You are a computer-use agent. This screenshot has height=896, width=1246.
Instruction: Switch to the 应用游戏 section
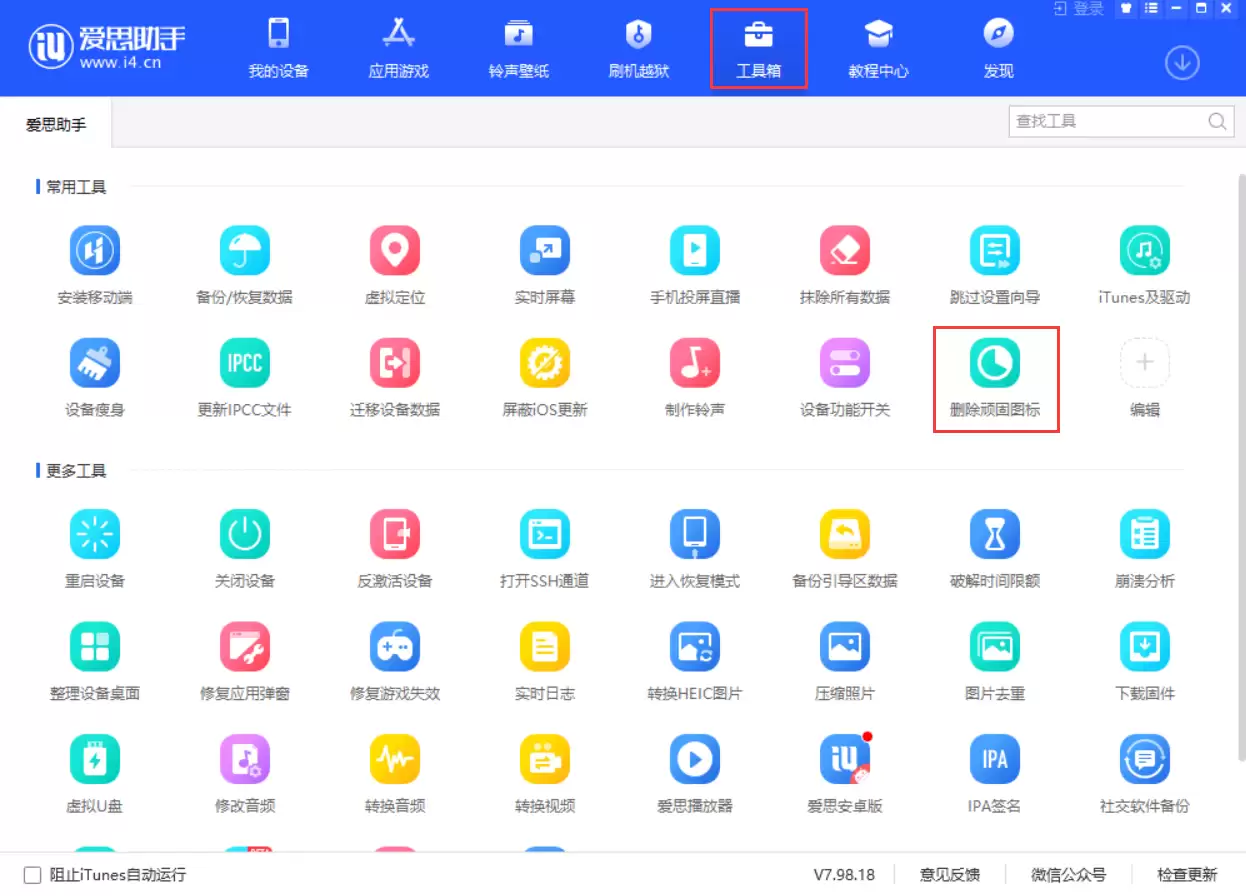(x=399, y=49)
